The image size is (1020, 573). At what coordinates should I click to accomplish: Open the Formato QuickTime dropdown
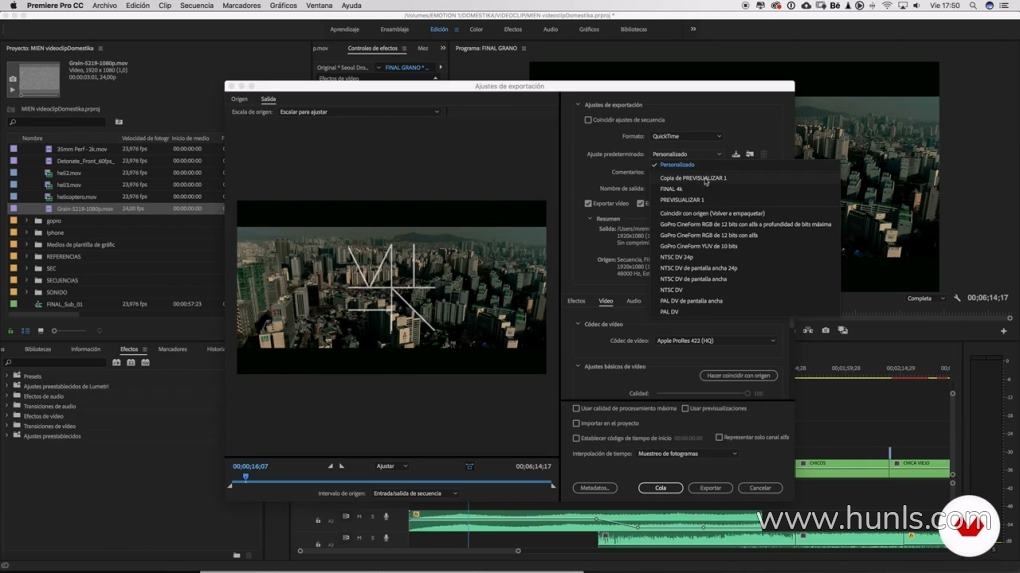pyautogui.click(x=686, y=136)
